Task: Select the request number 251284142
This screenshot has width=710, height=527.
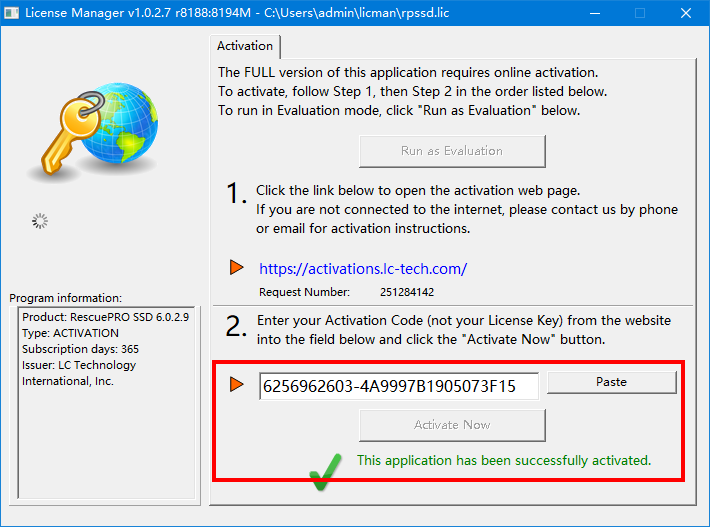Action: [407, 292]
